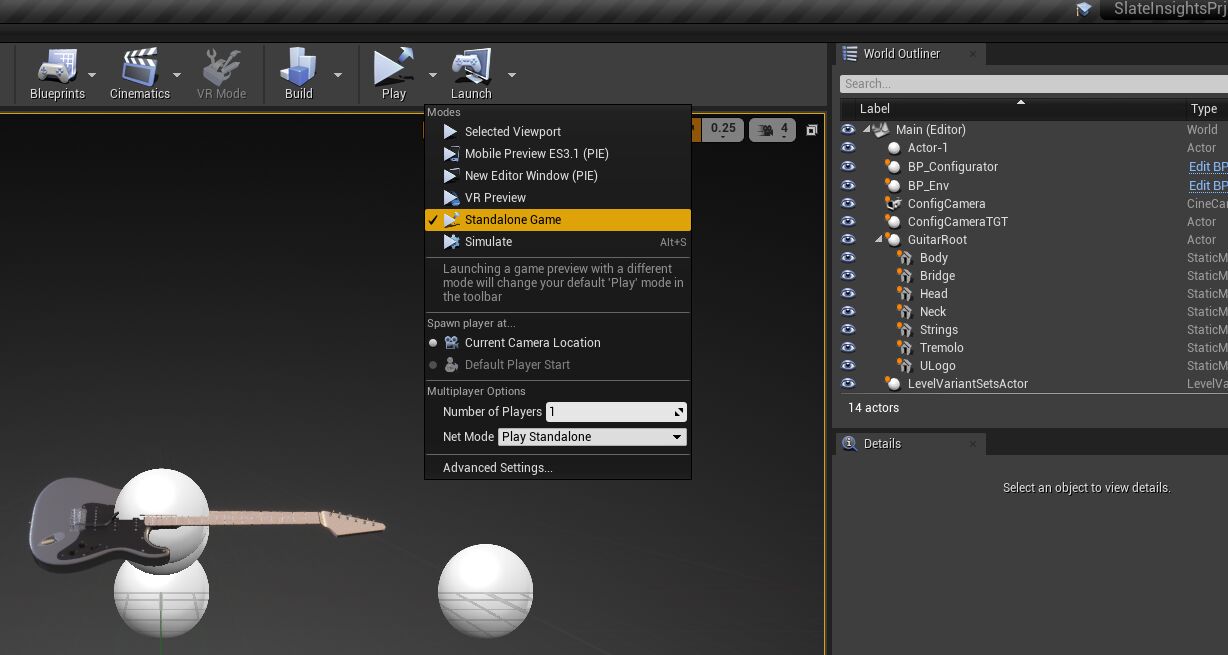
Task: Click the Edit BP link for BP_Configurator
Action: 1206,167
